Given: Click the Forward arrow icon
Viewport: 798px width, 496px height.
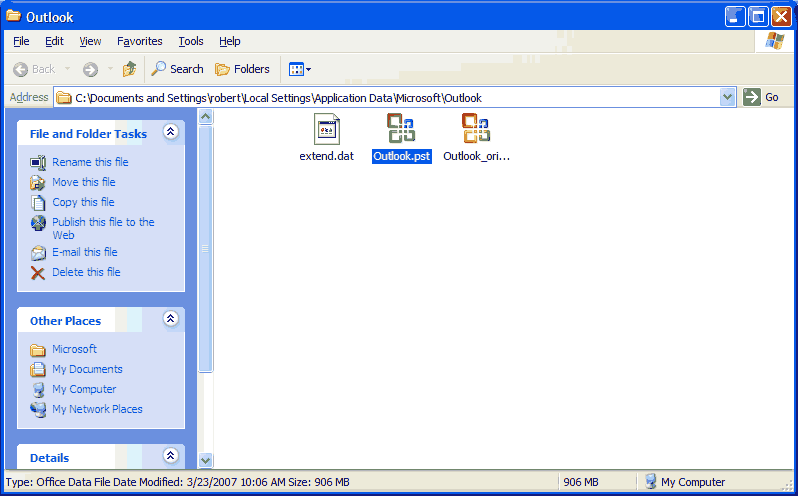Looking at the screenshot, I should click(x=90, y=69).
